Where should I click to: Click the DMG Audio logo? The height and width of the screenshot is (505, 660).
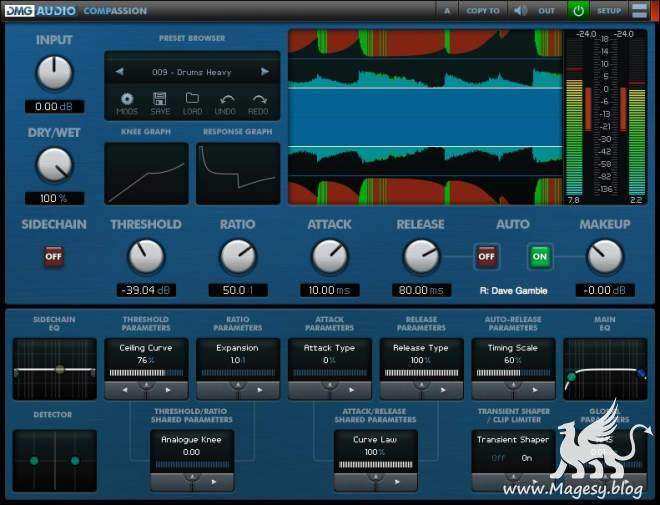(40, 11)
